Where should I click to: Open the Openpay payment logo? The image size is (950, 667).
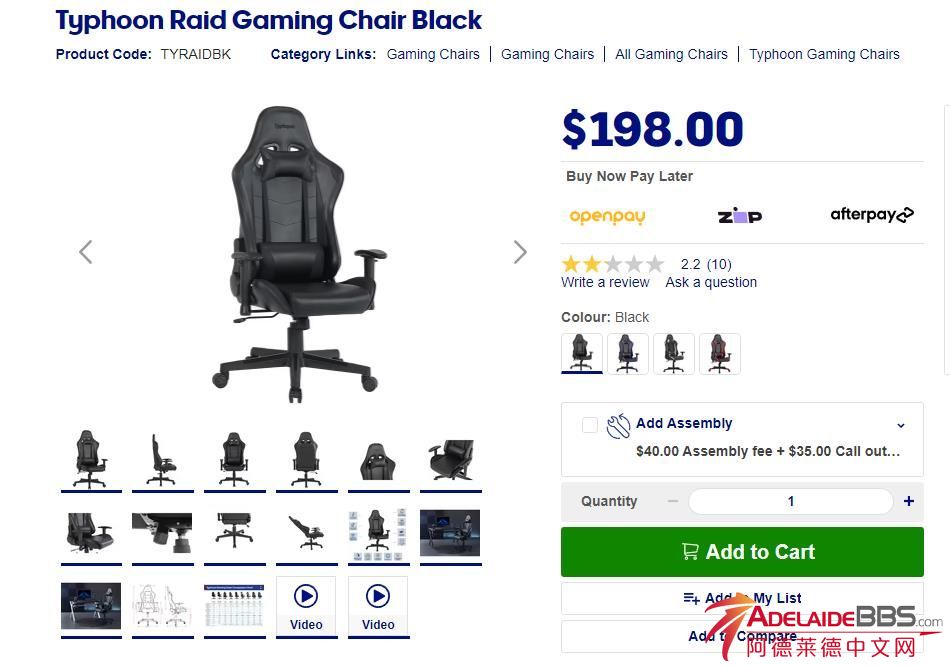[x=607, y=216]
